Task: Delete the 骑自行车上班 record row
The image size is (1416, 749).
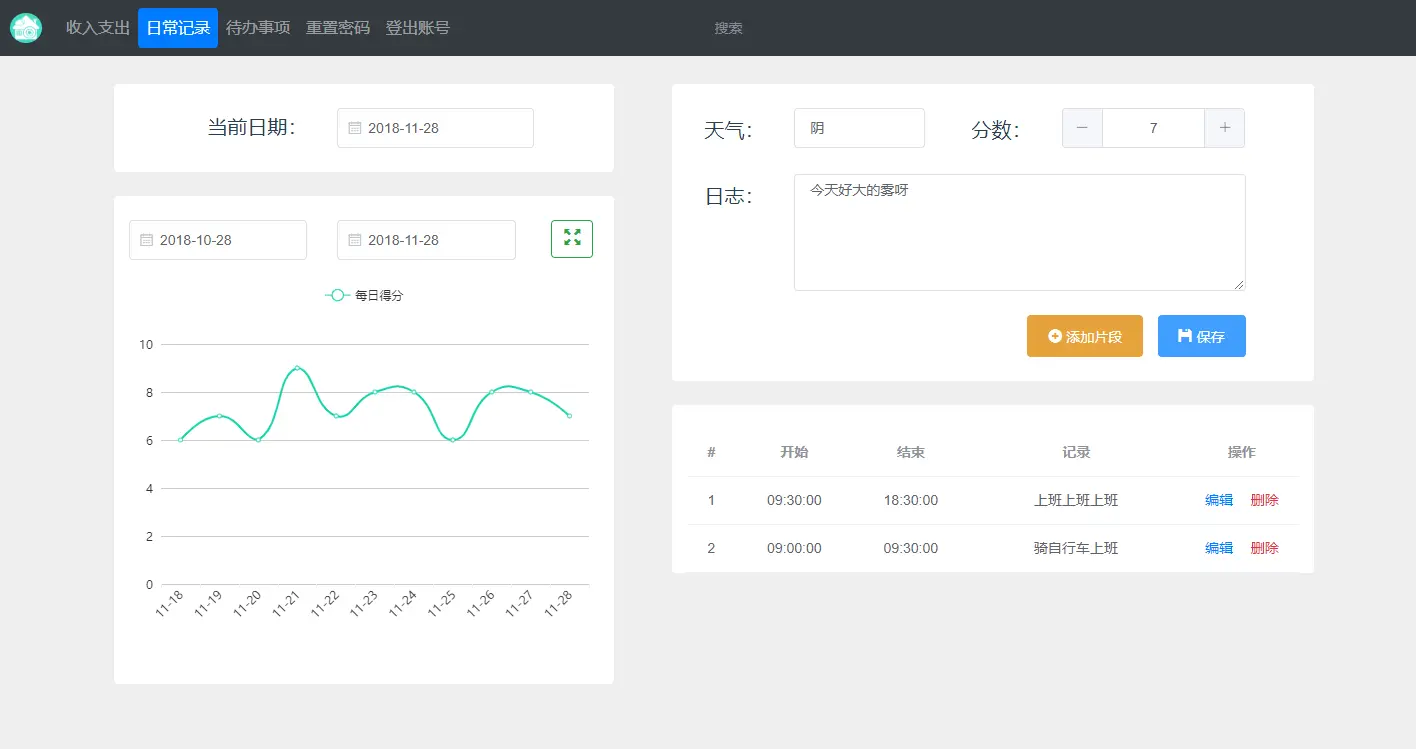Action: coord(1264,548)
